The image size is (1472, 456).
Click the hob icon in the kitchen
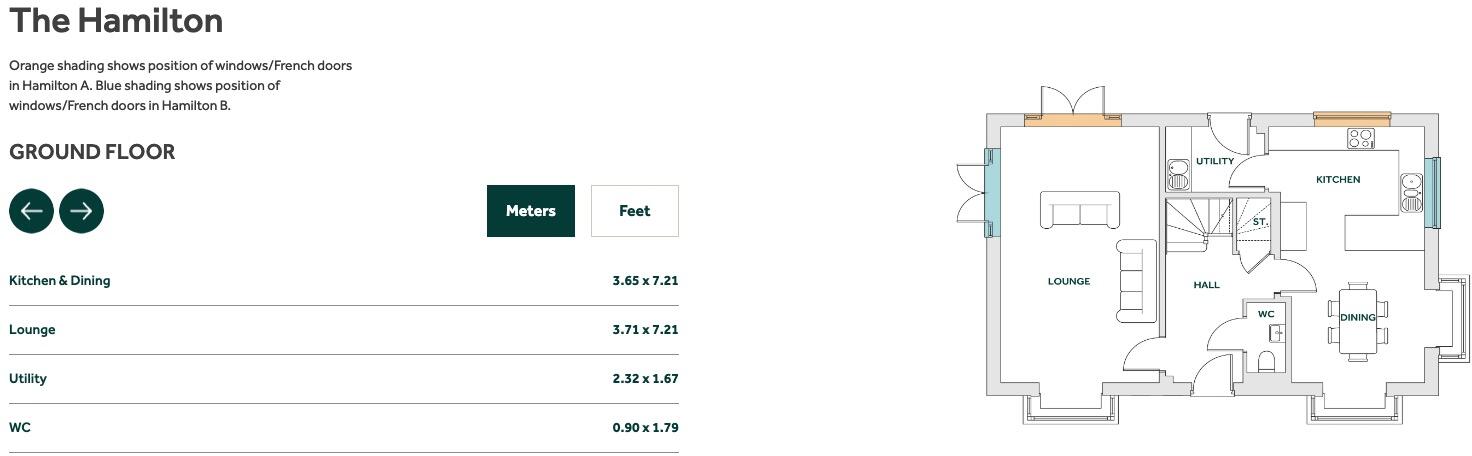[x=1360, y=139]
